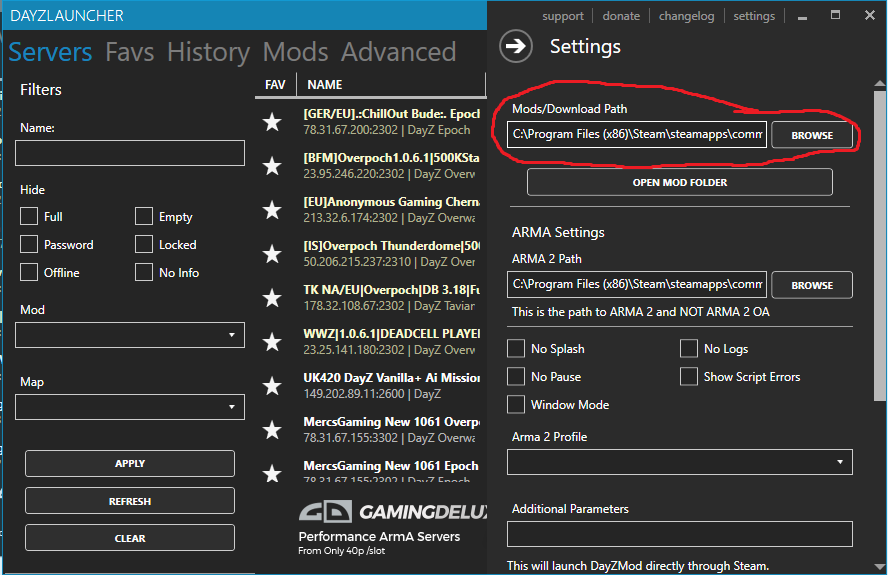Click the Open Mod Folder button
Viewport: 888px width, 575px height.
pos(679,182)
